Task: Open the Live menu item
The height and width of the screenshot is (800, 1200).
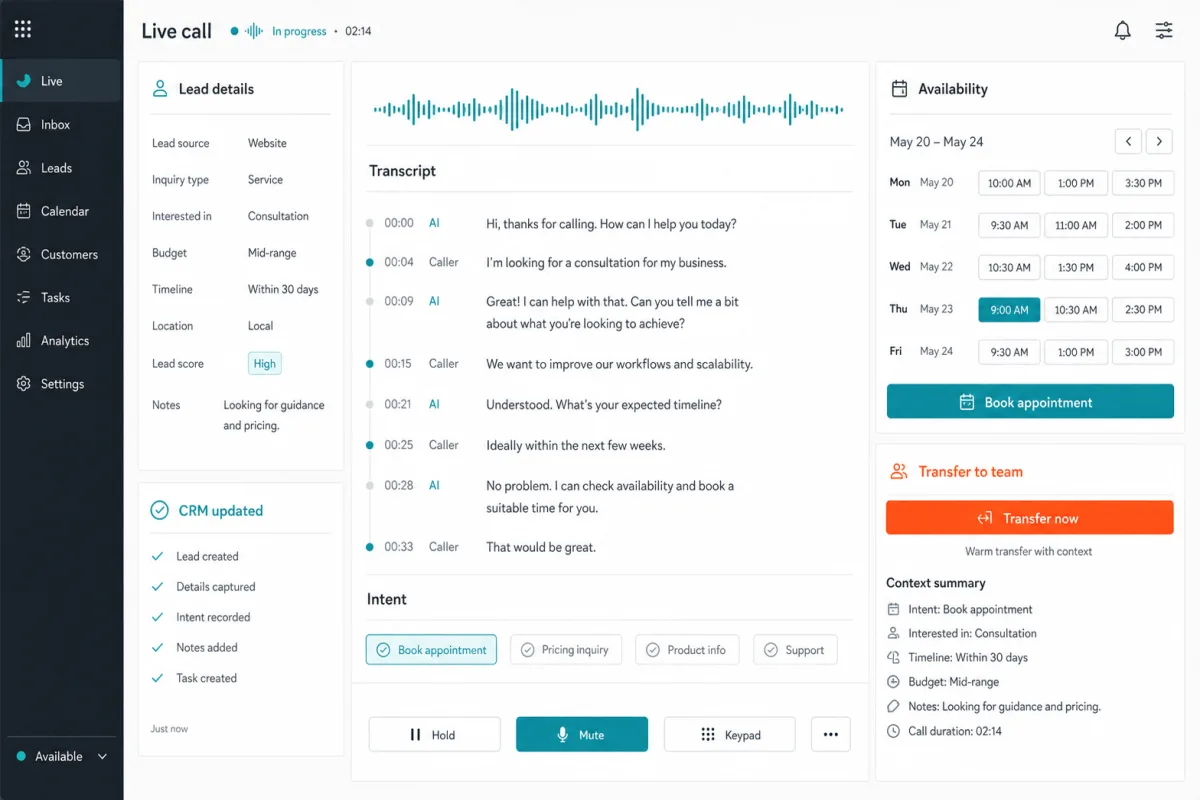Action: pos(61,81)
